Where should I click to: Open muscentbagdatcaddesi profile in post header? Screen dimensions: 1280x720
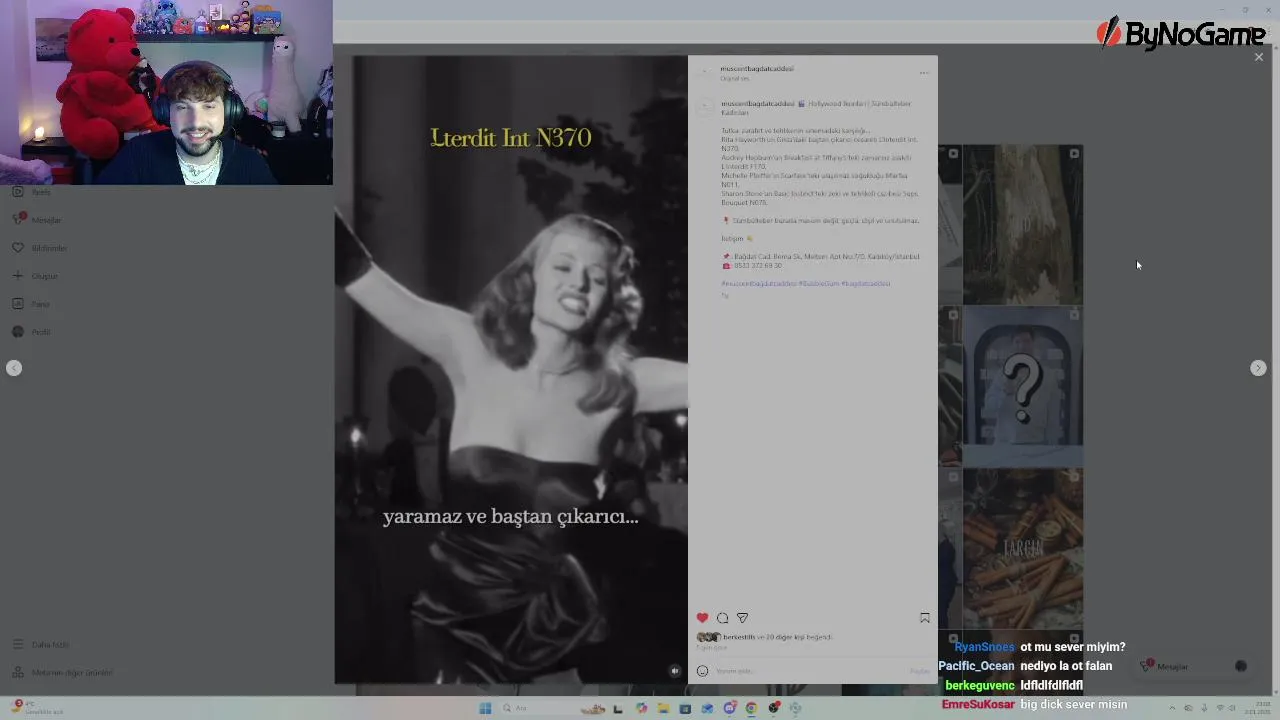point(757,69)
